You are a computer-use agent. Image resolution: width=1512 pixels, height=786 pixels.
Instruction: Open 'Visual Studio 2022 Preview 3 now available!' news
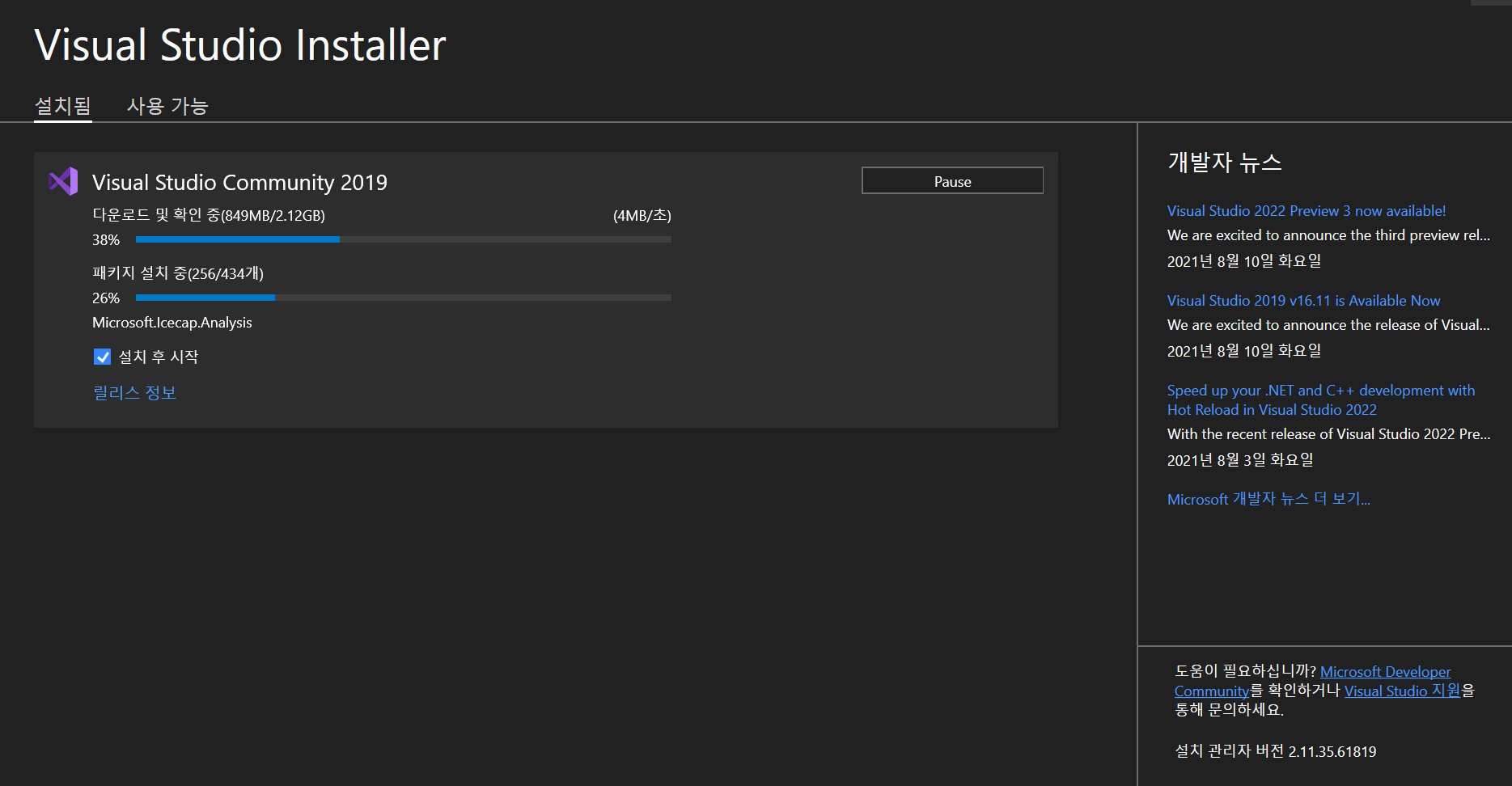tap(1306, 211)
